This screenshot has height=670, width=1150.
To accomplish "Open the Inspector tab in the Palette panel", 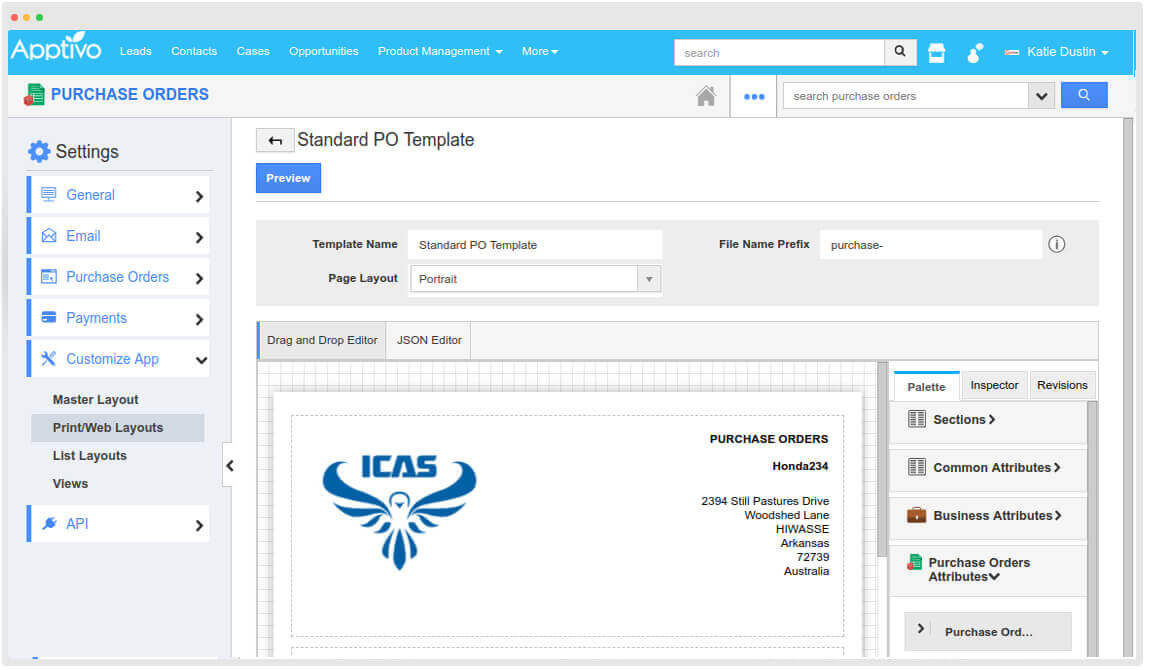I will 994,384.
